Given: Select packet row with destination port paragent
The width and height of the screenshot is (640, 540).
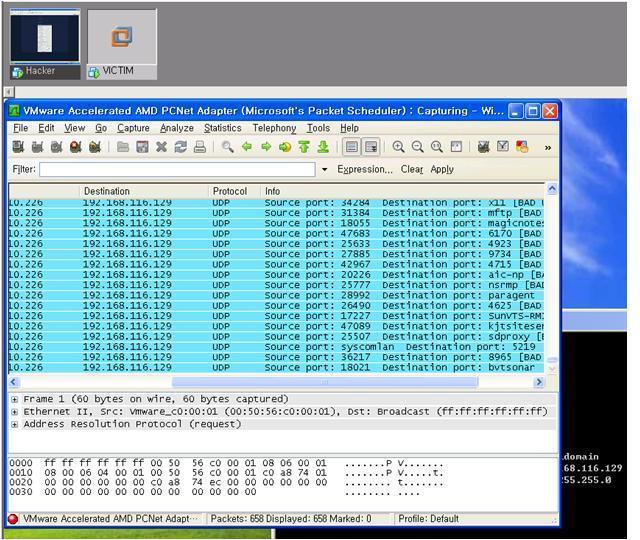Looking at the screenshot, I should (276, 296).
